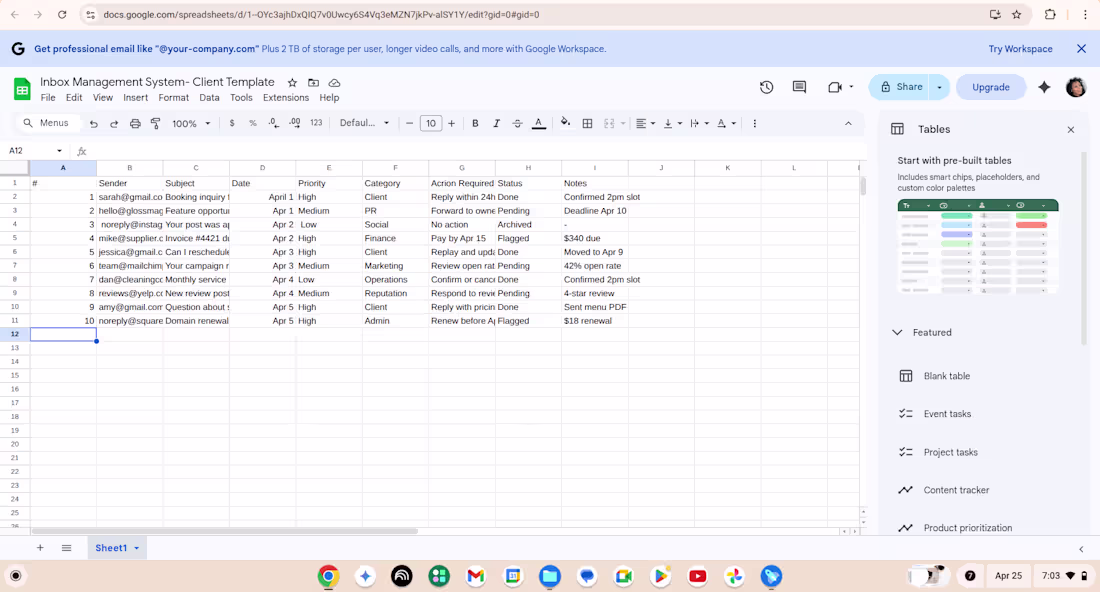1100x592 pixels.
Task: Open the Borders editor
Action: (x=586, y=122)
